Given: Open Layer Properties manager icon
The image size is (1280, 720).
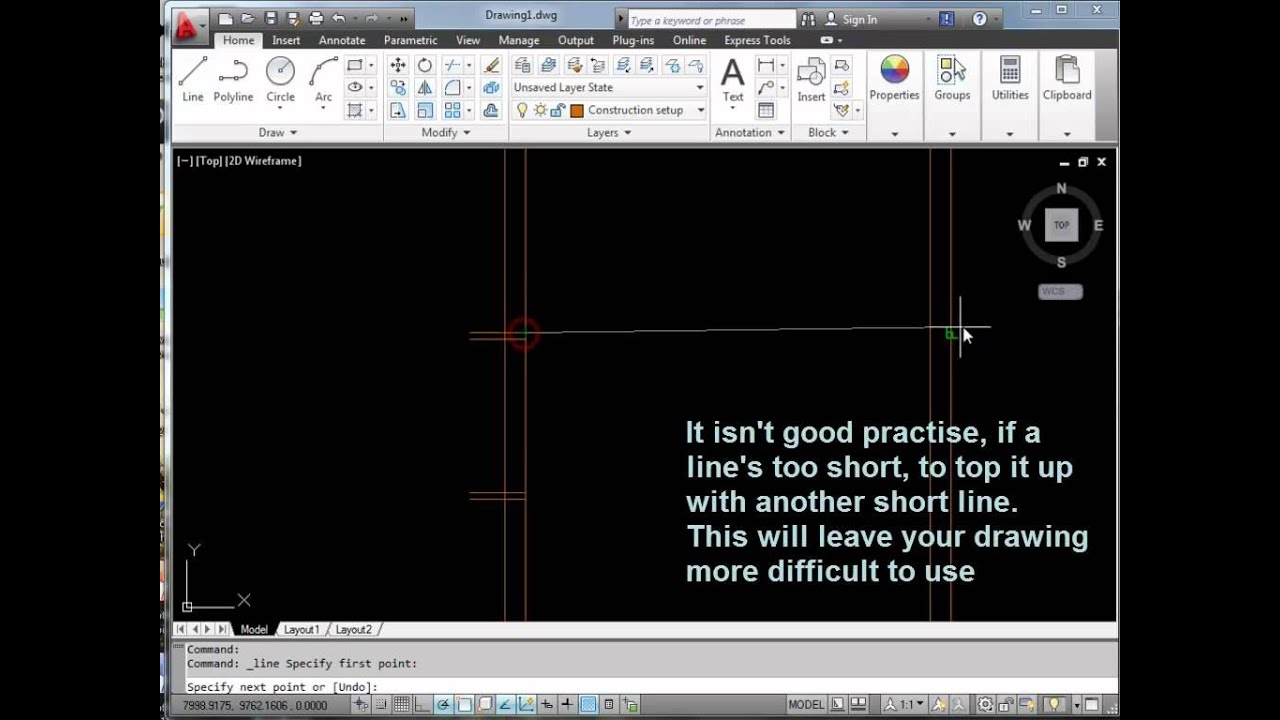Looking at the screenshot, I should tap(522, 65).
